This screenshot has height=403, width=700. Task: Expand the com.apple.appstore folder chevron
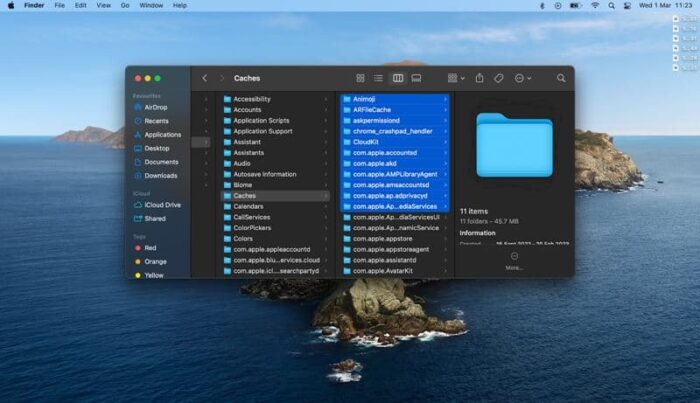(446, 239)
